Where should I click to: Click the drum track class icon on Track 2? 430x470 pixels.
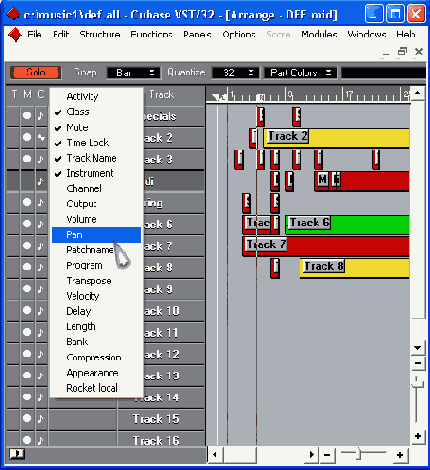(41, 137)
